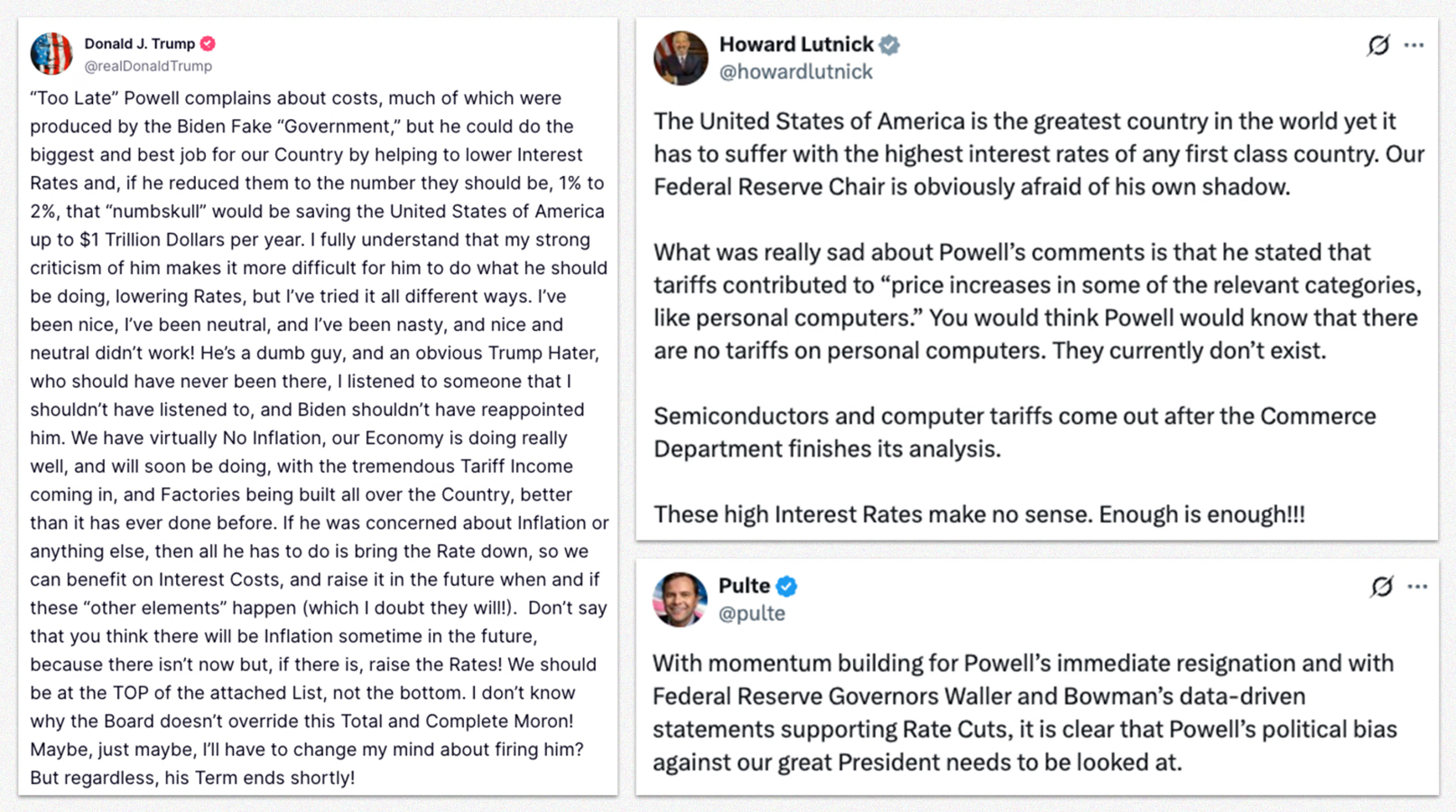Click the Grok icon on Pulte's post
The image size is (1456, 812).
(1381, 586)
